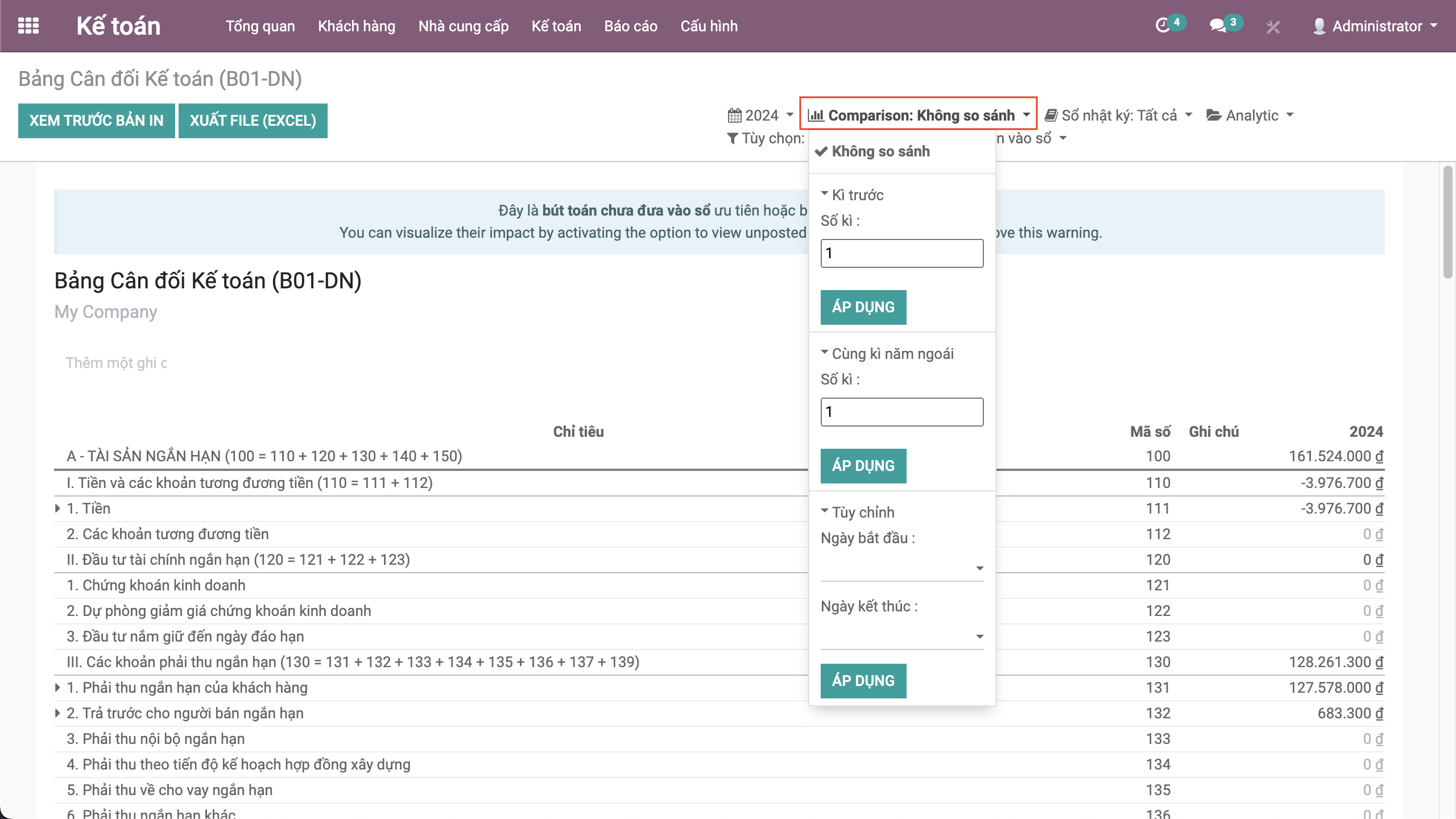The image size is (1456, 819).
Task: Click the Số kì field under Cùng kì năm ngoái
Action: click(901, 412)
